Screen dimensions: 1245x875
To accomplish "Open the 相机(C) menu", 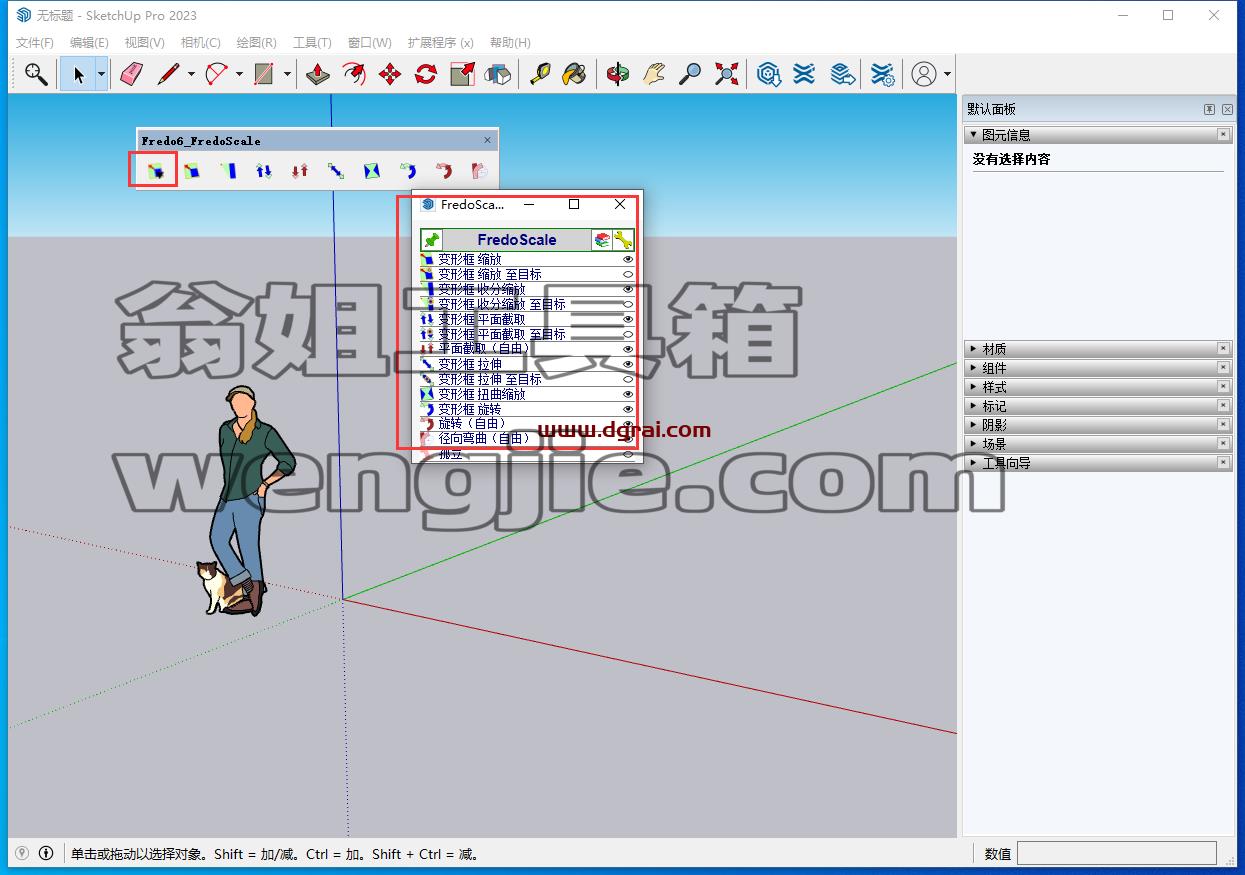I will click(x=200, y=42).
